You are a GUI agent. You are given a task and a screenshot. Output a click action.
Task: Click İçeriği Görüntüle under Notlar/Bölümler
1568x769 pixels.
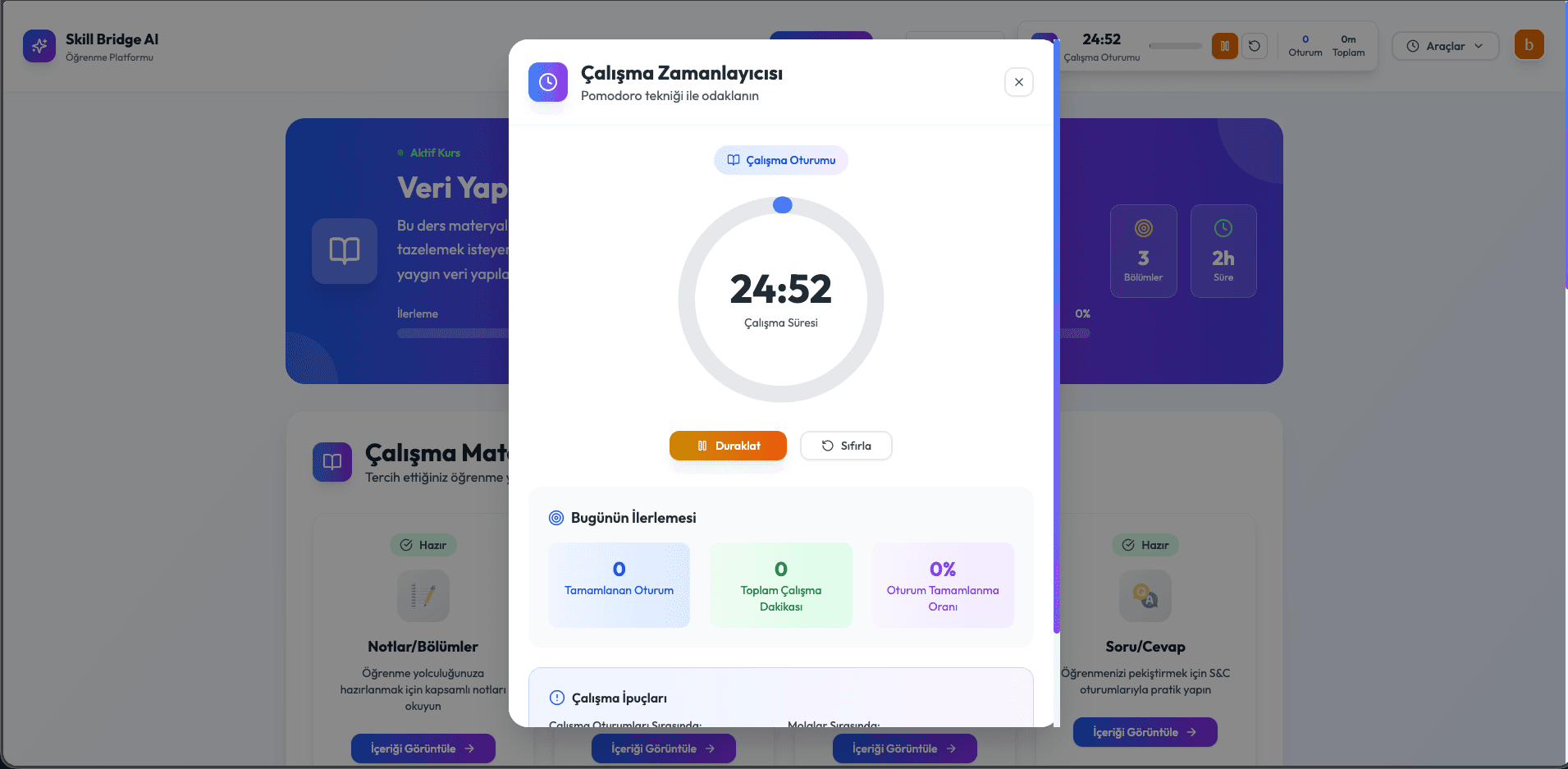pos(423,748)
